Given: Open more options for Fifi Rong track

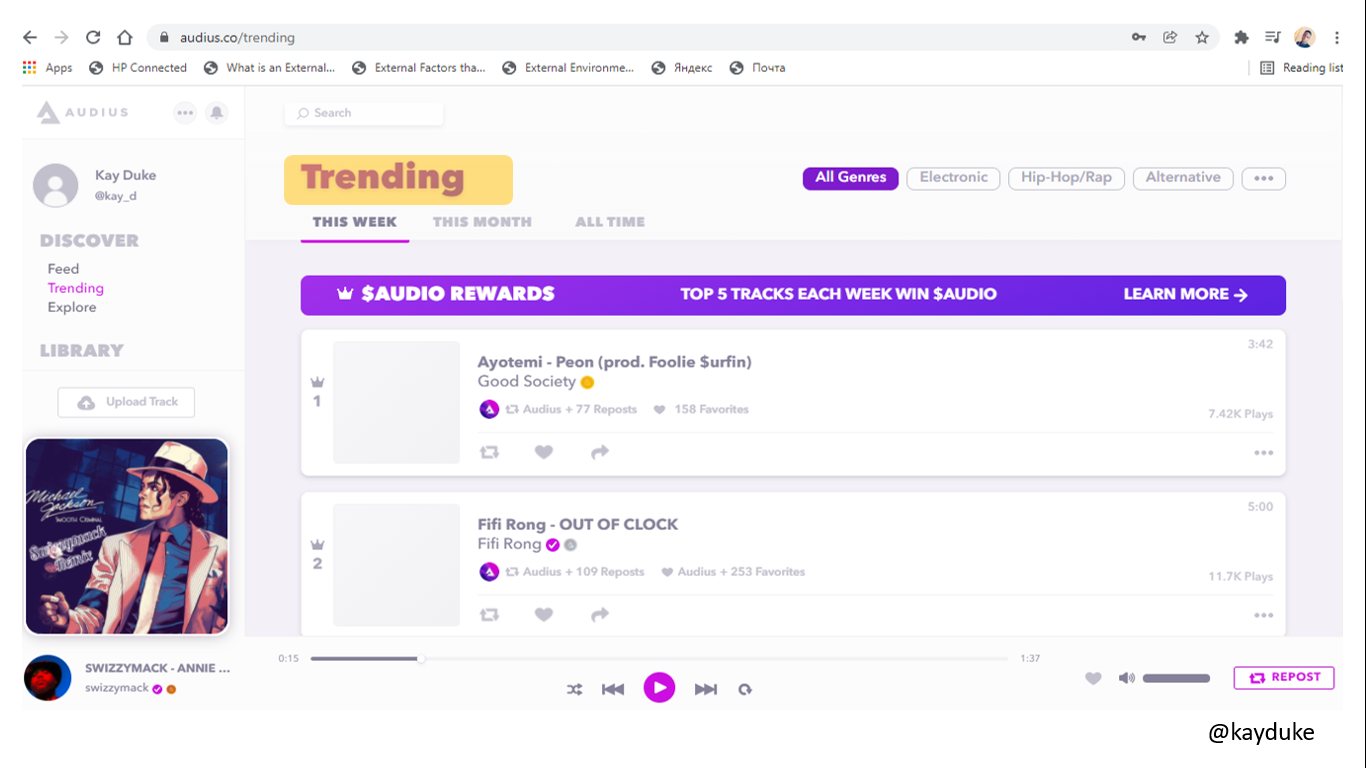Looking at the screenshot, I should click(x=1264, y=616).
